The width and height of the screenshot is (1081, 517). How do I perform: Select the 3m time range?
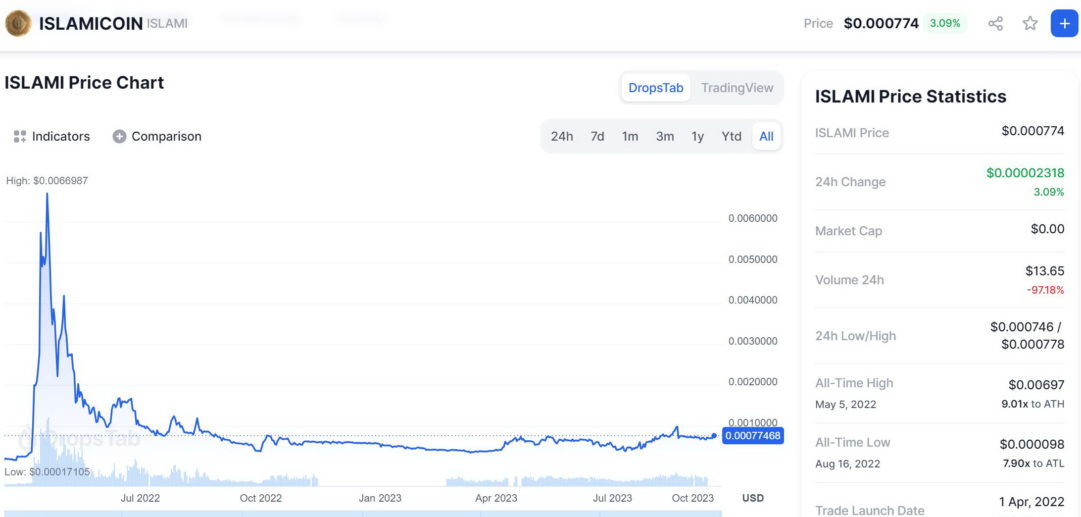[665, 136]
